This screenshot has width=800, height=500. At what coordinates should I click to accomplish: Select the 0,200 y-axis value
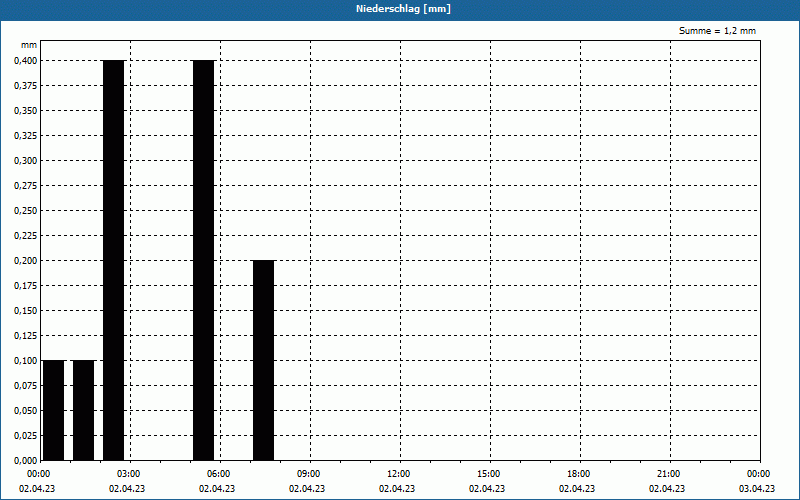[x=26, y=261]
